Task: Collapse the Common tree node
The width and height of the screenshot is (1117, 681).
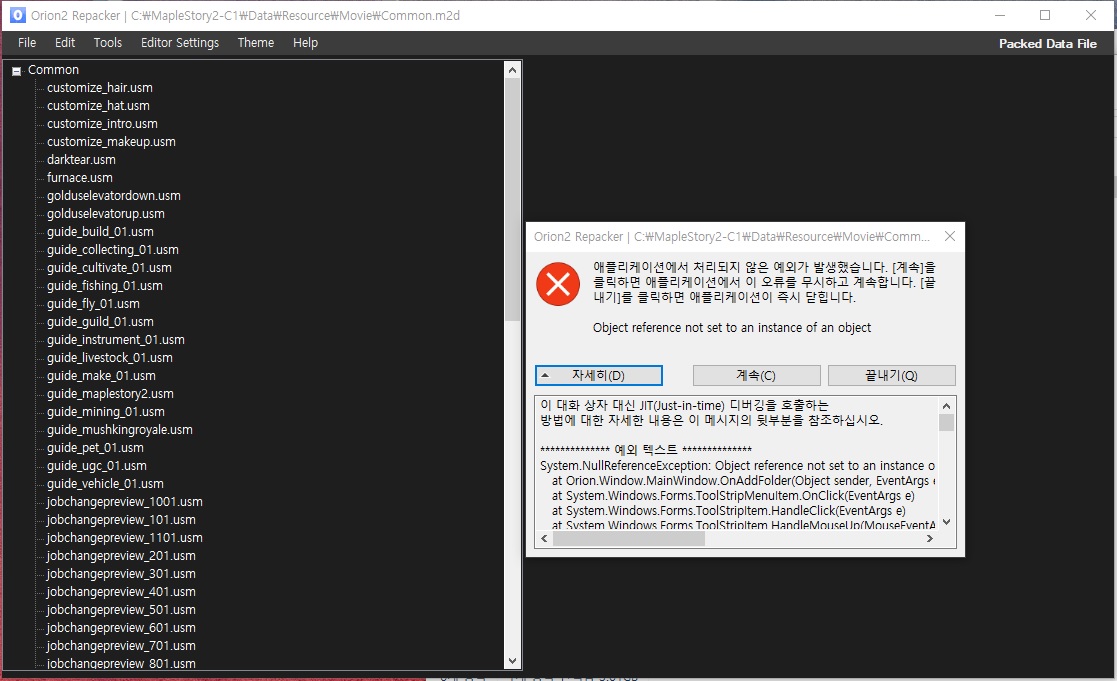Action: pyautogui.click(x=16, y=71)
